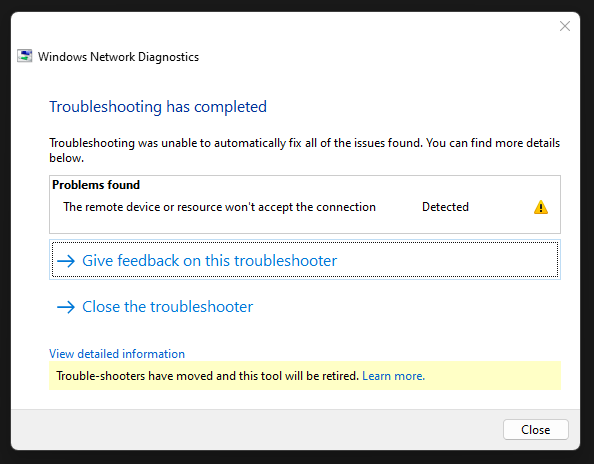The height and width of the screenshot is (464, 594).
Task: Click arrow icon beside Close the troubleshooter
Action: 66,307
